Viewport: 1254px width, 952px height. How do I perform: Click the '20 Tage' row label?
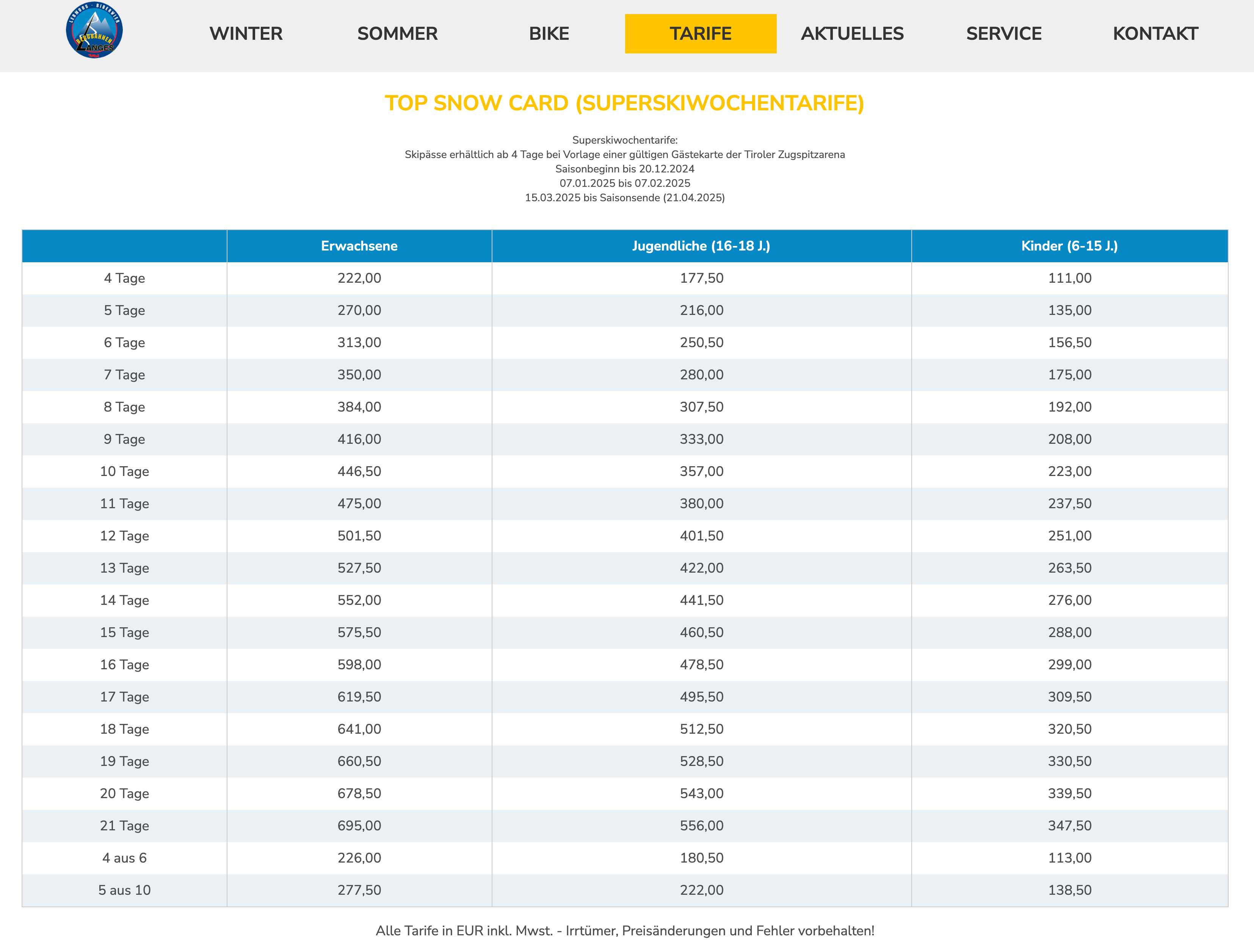[x=124, y=794]
